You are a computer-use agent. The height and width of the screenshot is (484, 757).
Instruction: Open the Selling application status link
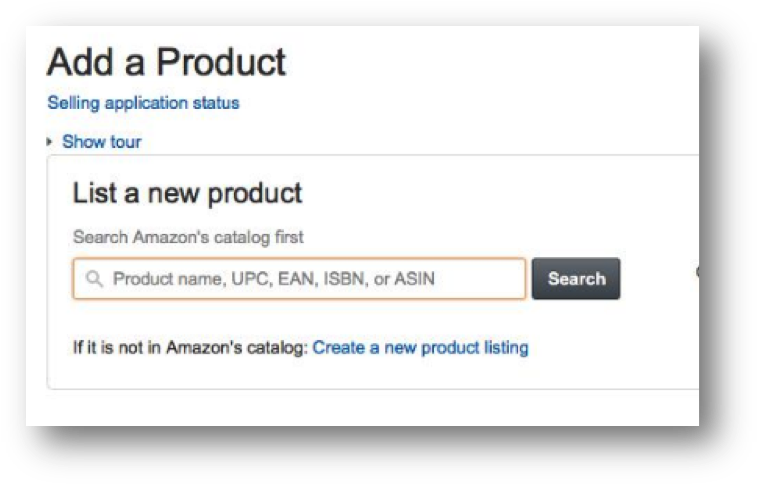143,103
